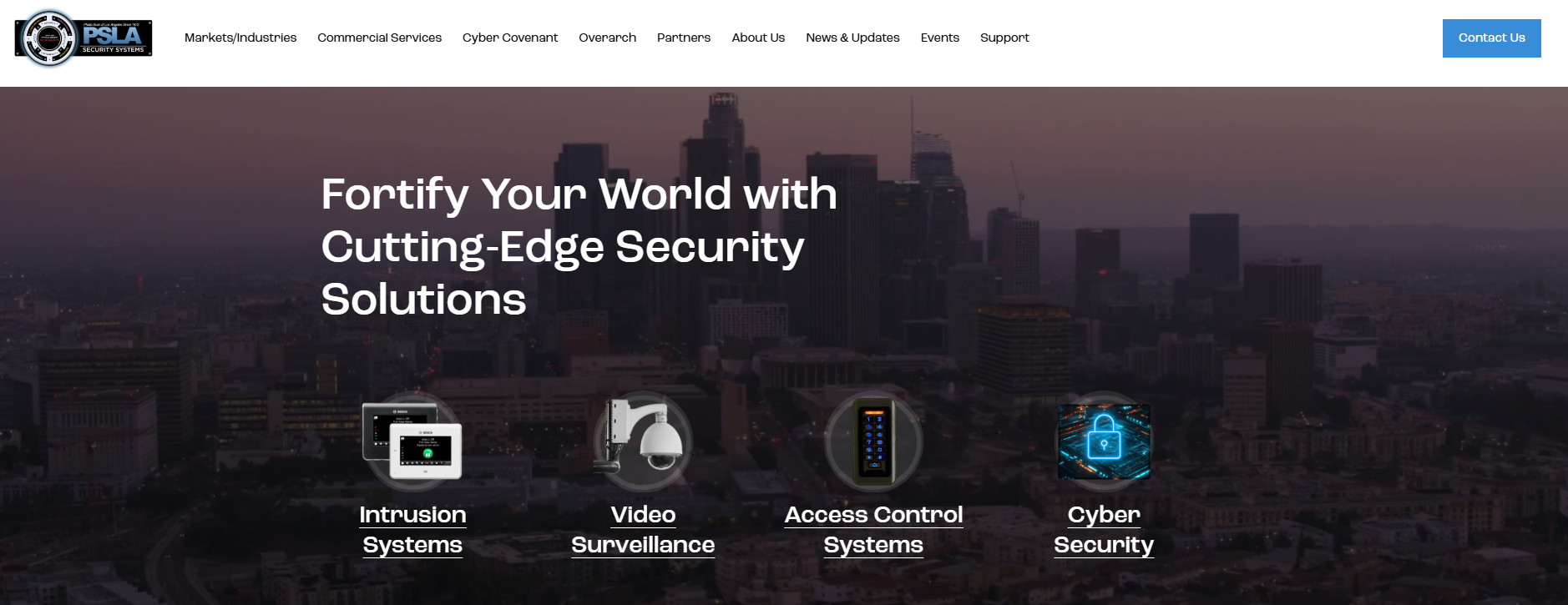Click the PSLA Security Systems logo
Image resolution: width=1568 pixels, height=605 pixels.
click(x=83, y=38)
